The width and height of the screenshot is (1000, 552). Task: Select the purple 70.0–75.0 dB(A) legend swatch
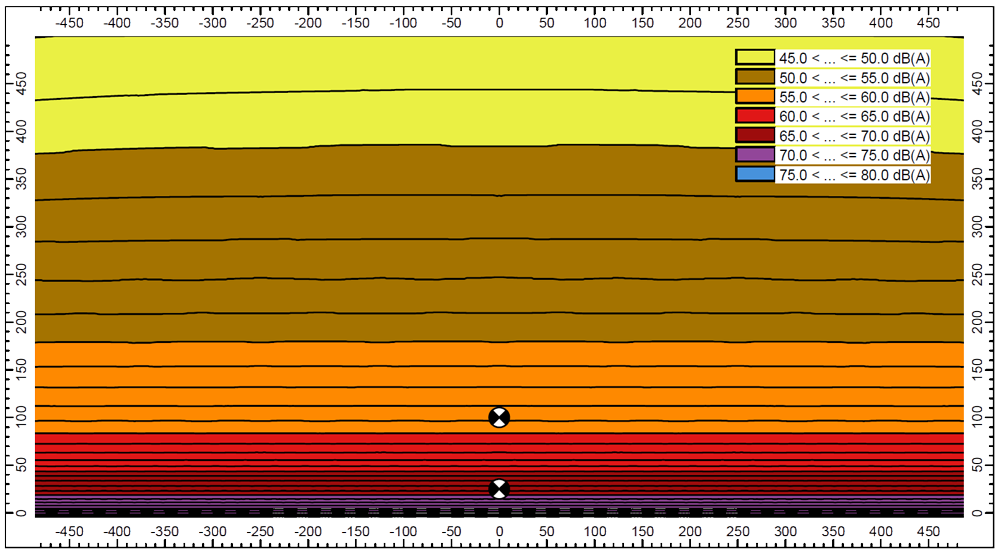coord(755,155)
